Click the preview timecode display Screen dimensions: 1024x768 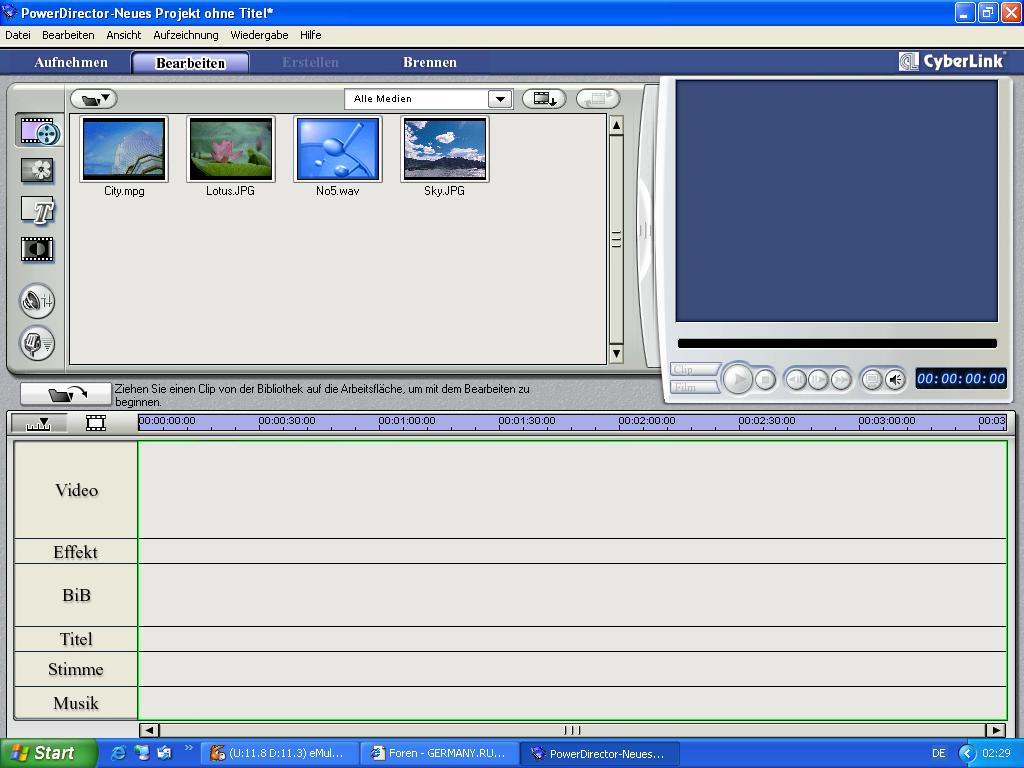pyautogui.click(x=961, y=379)
